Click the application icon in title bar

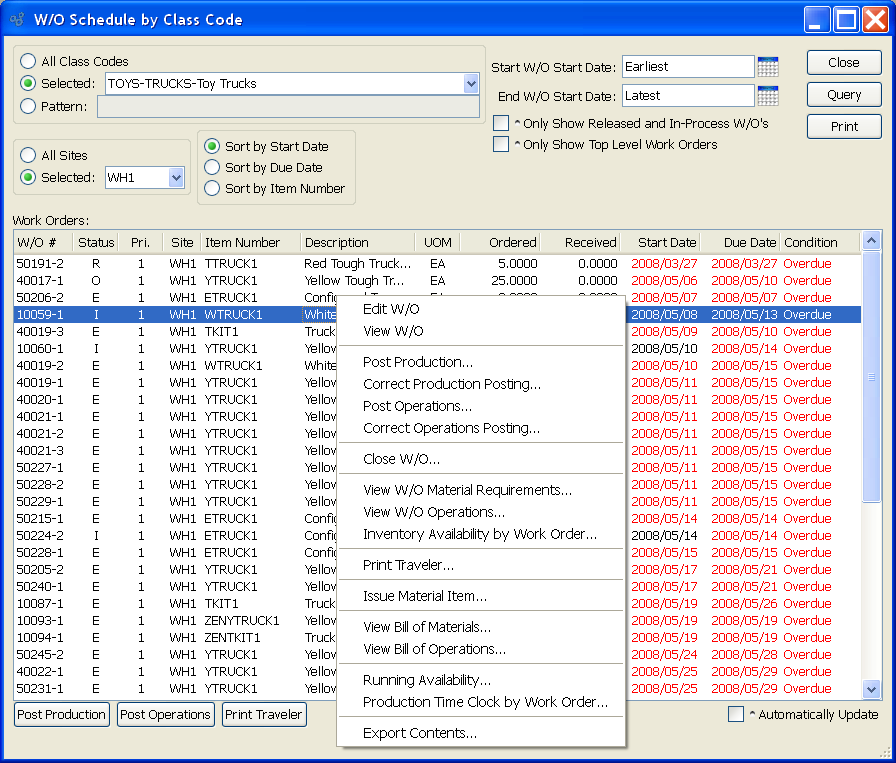tap(17, 19)
